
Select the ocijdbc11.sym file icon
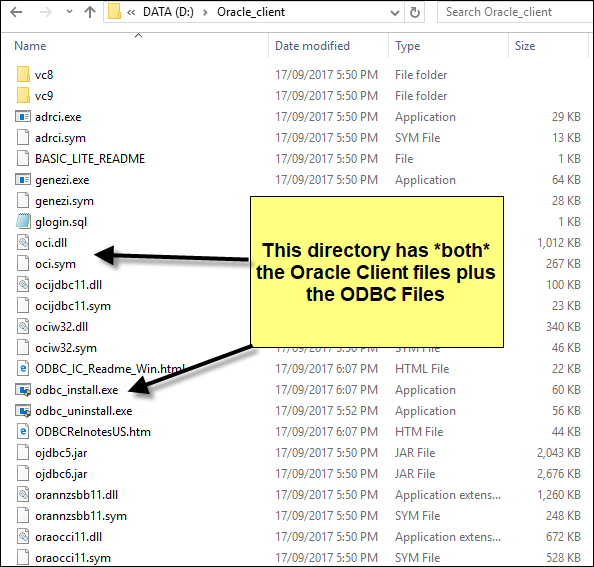23,305
